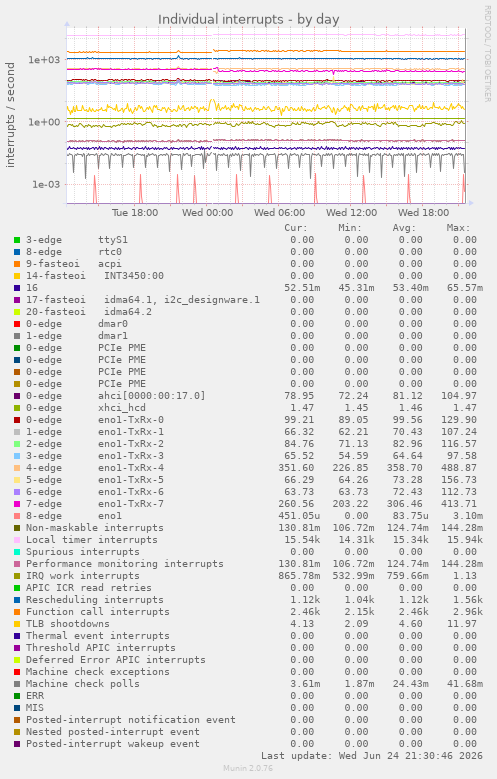Click the 1e+03 y-axis label
This screenshot has width=497, height=779.
pos(44,60)
